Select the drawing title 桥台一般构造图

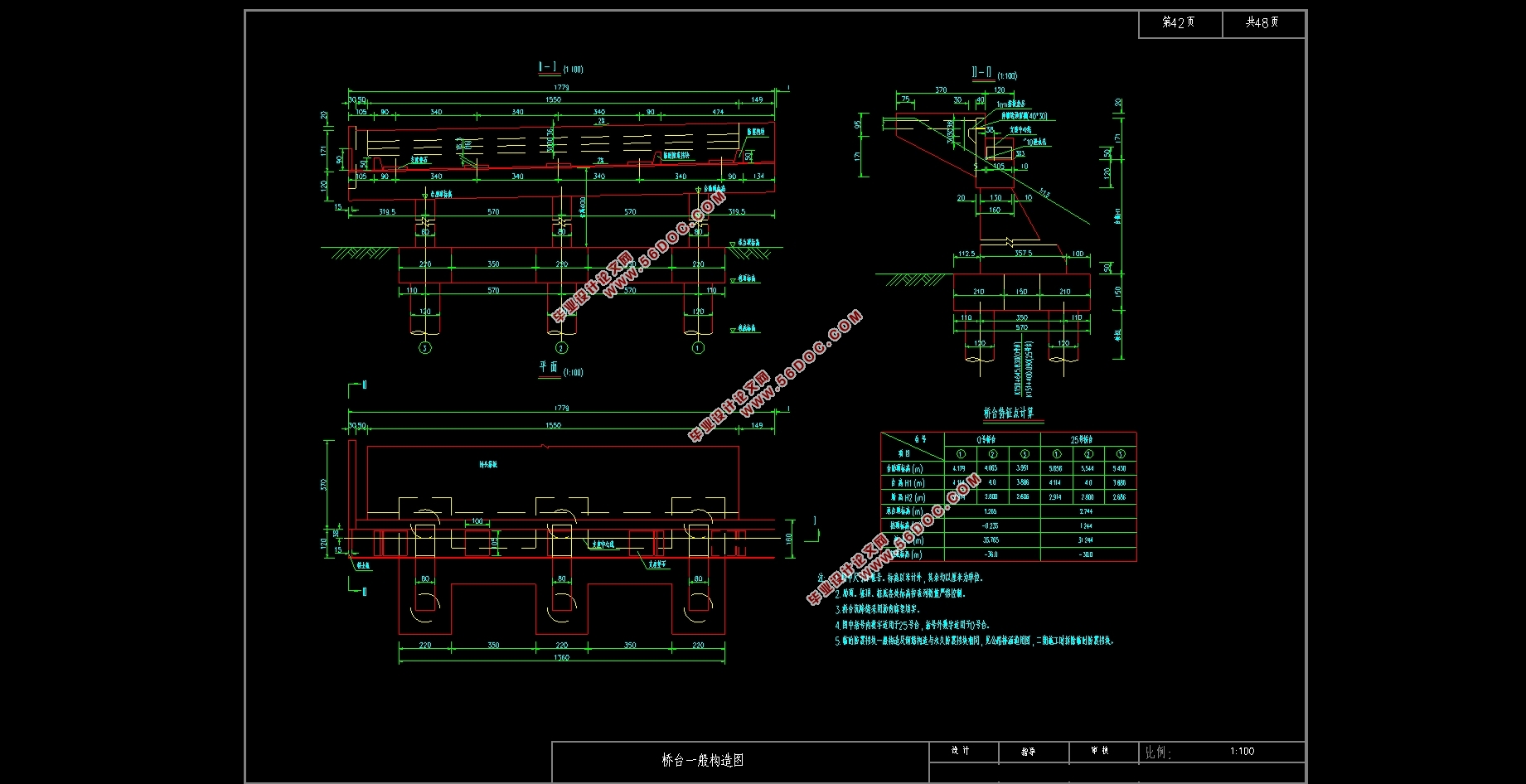(702, 760)
